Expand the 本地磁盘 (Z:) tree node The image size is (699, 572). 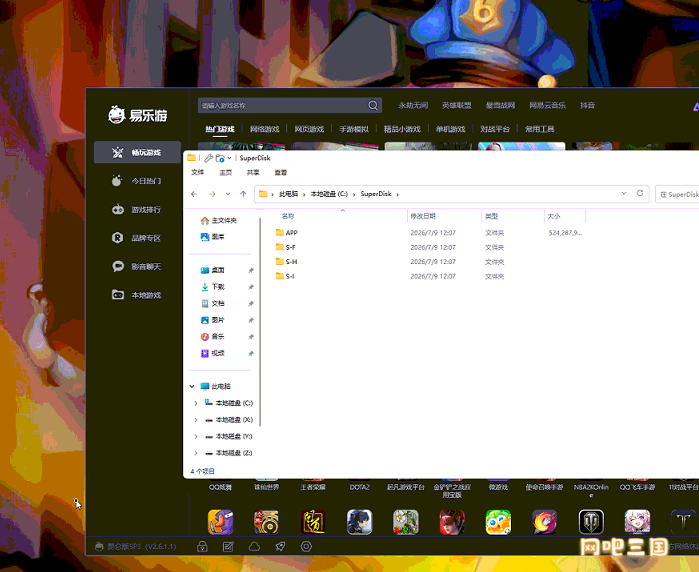coord(196,453)
